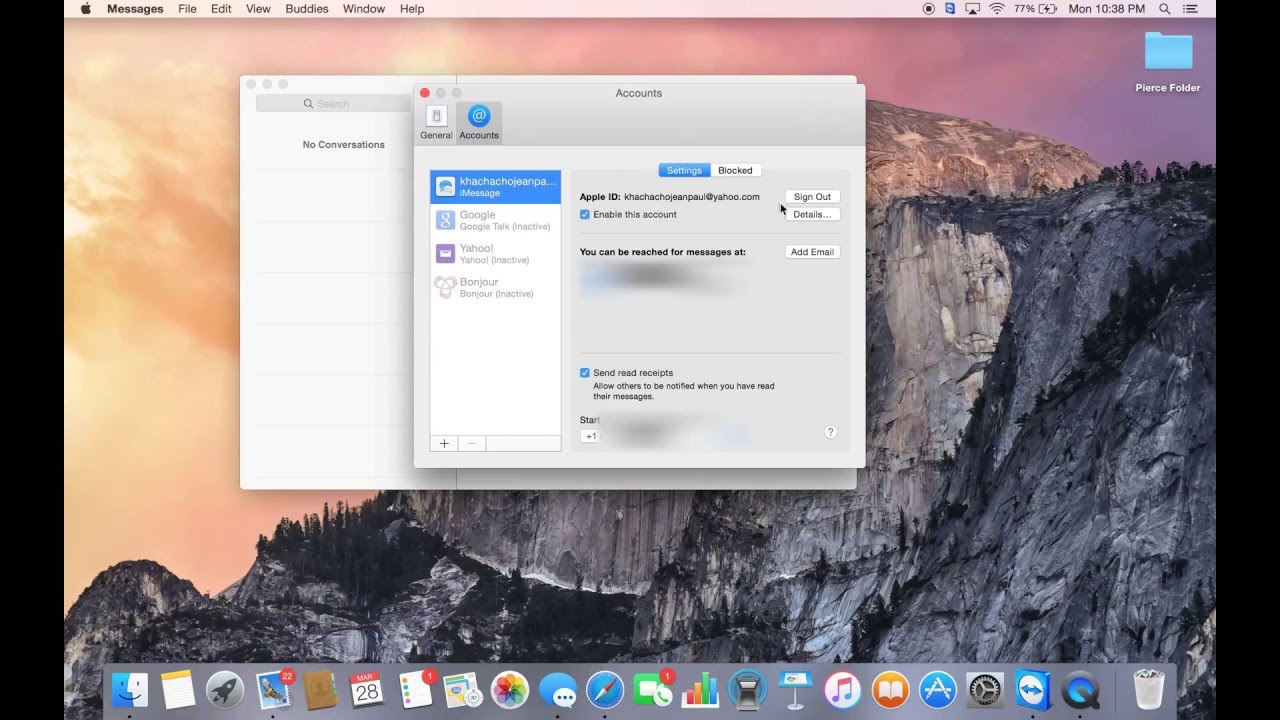
Task: Open Keynote in the Dock
Action: coord(795,690)
